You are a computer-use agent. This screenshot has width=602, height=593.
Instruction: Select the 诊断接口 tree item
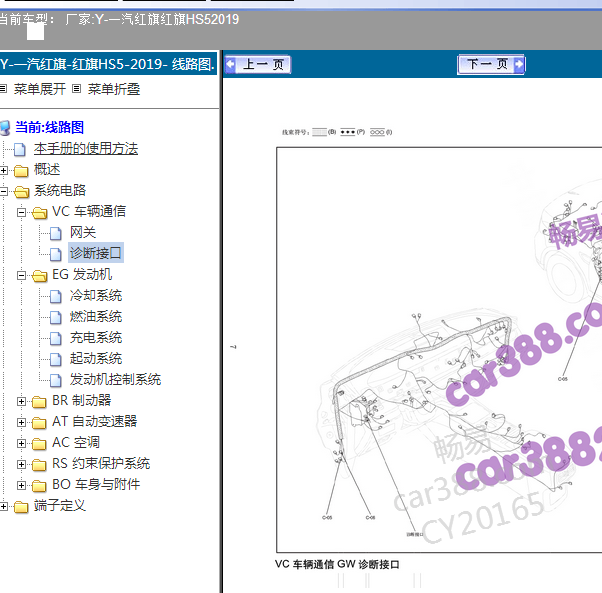coord(96,253)
